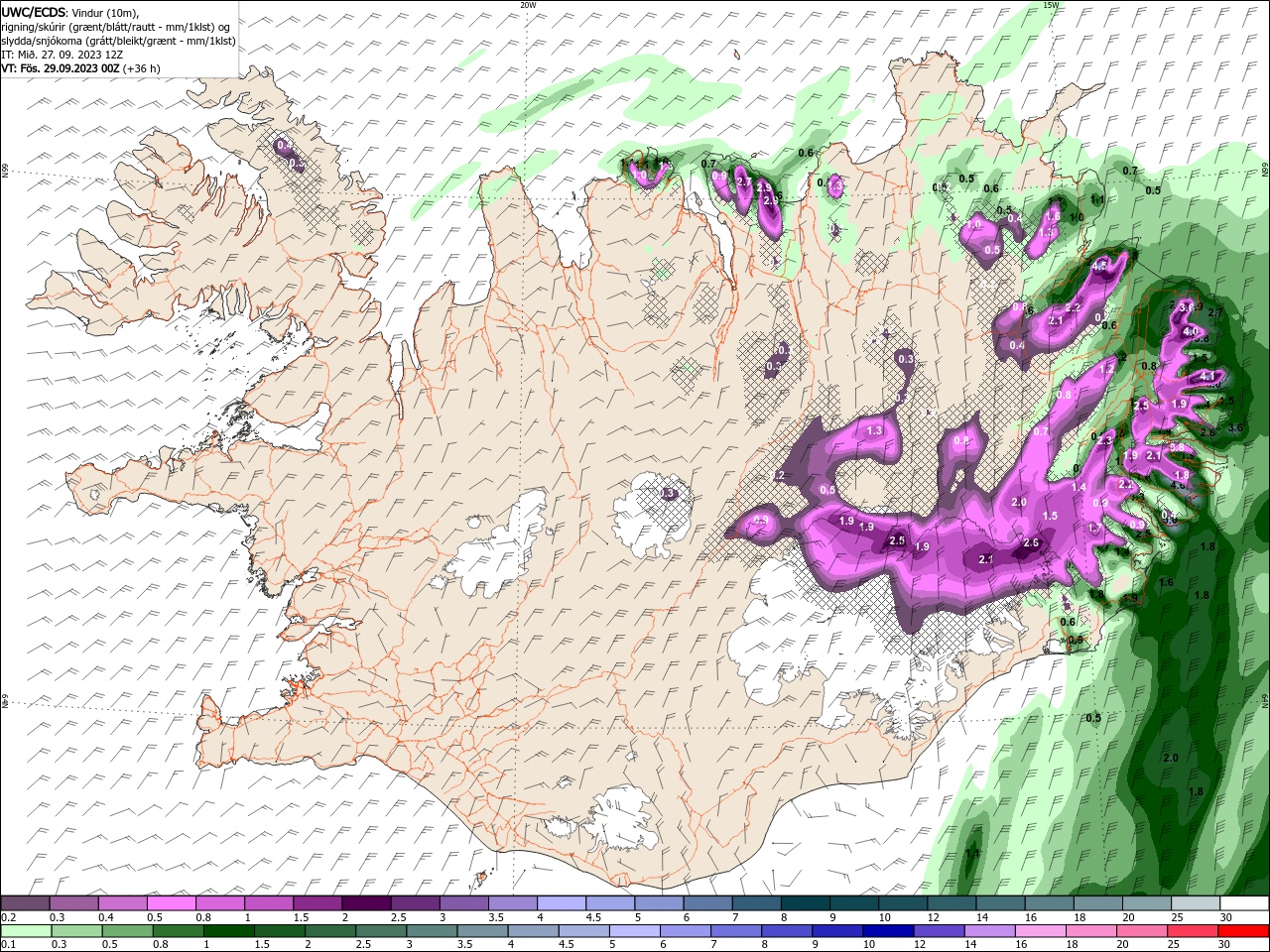The width and height of the screenshot is (1270, 952).
Task: Click the snow legend swatch labeled 12
Action: click(951, 903)
